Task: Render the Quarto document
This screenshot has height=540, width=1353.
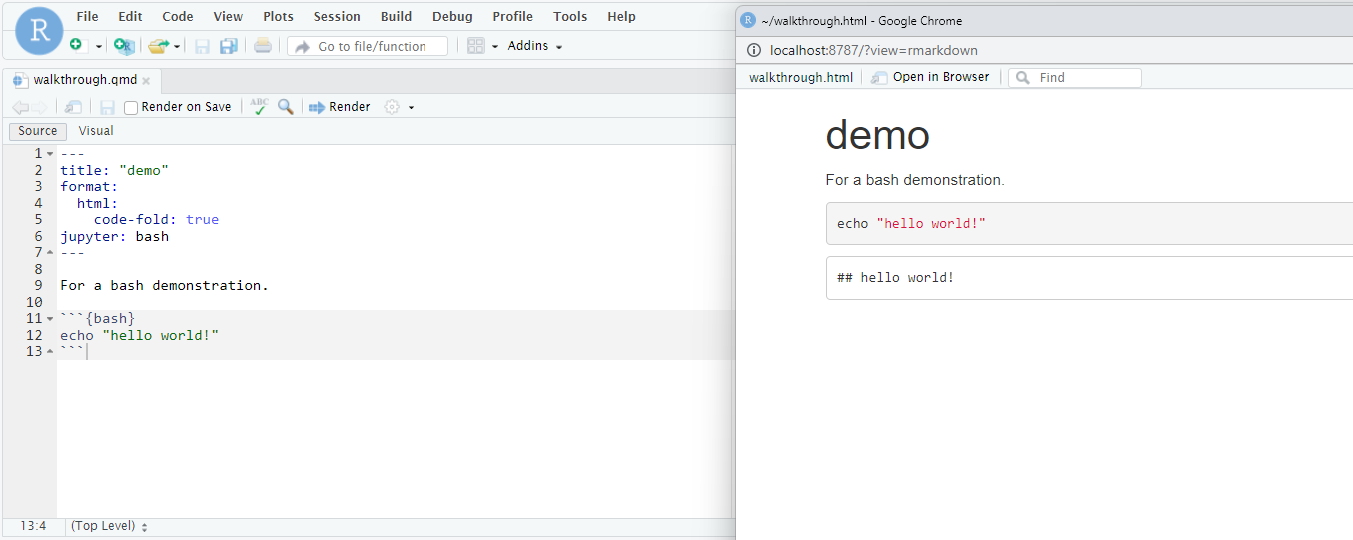Action: (340, 107)
